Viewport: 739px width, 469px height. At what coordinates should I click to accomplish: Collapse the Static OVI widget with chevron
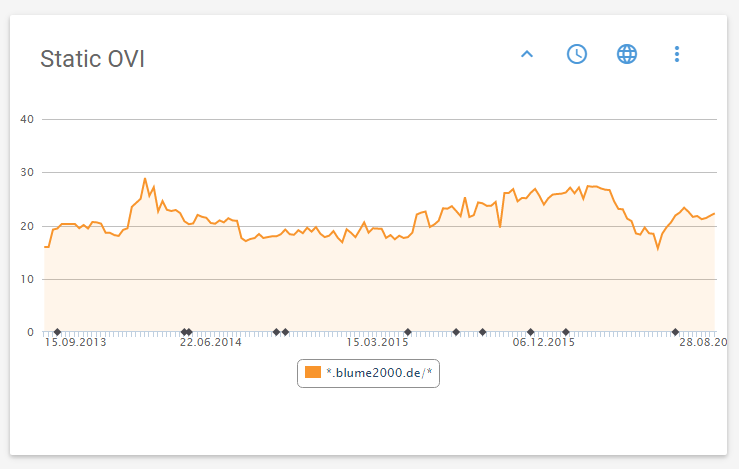coord(527,54)
